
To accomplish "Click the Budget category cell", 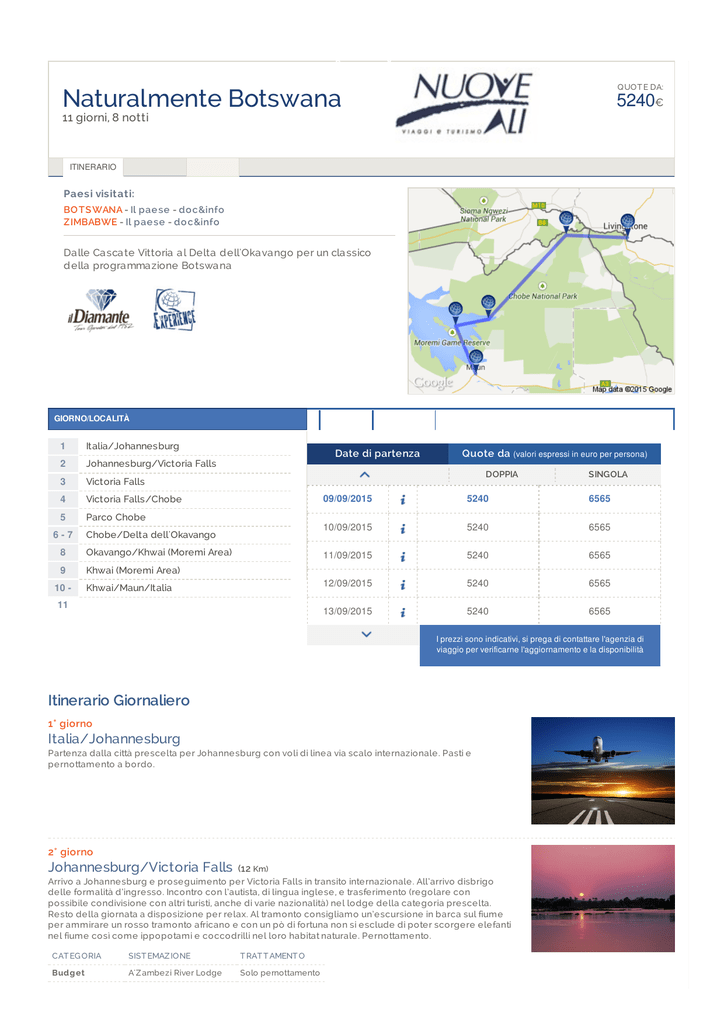I will pyautogui.click(x=69, y=973).
